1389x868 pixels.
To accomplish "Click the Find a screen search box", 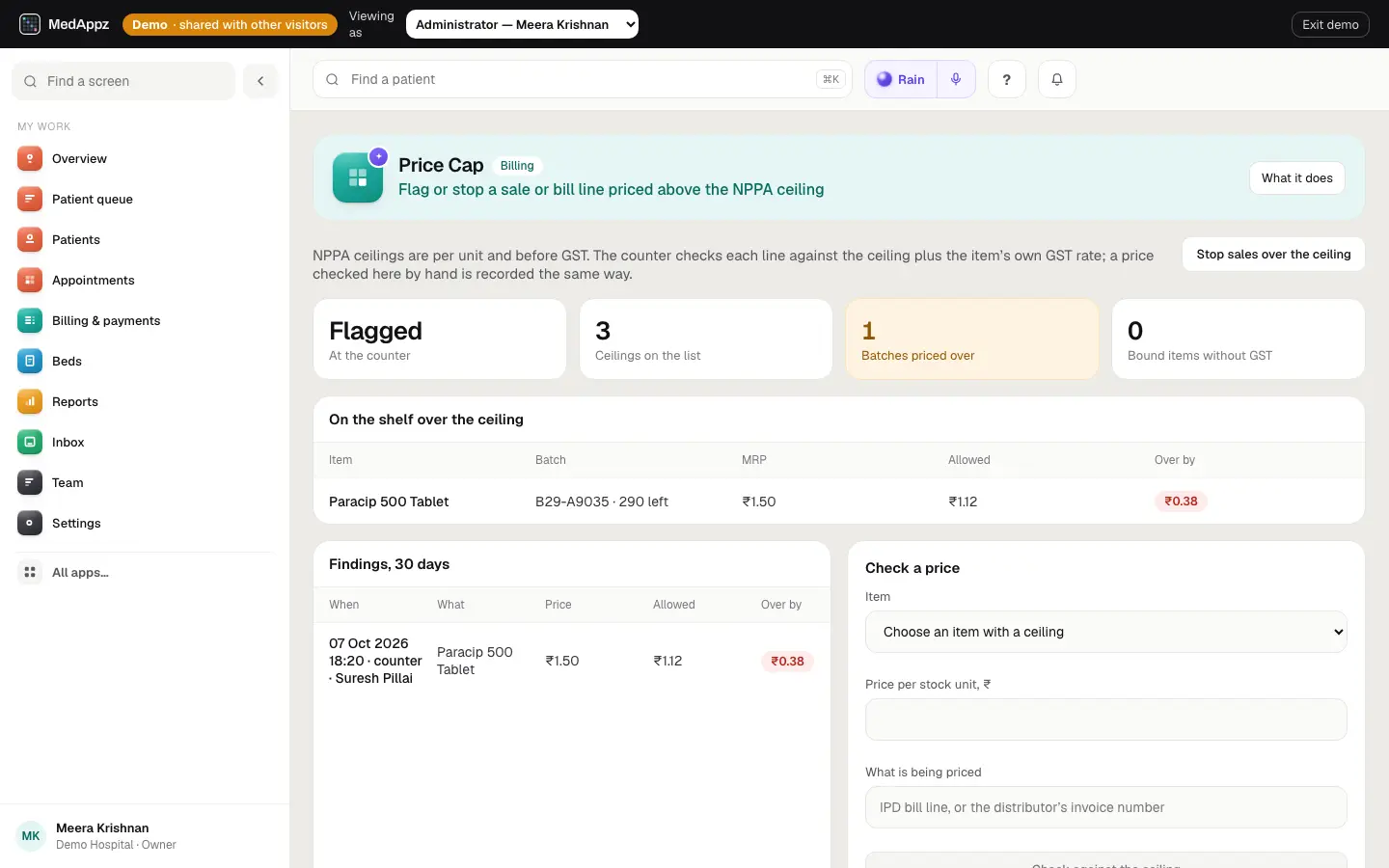I will [x=123, y=81].
